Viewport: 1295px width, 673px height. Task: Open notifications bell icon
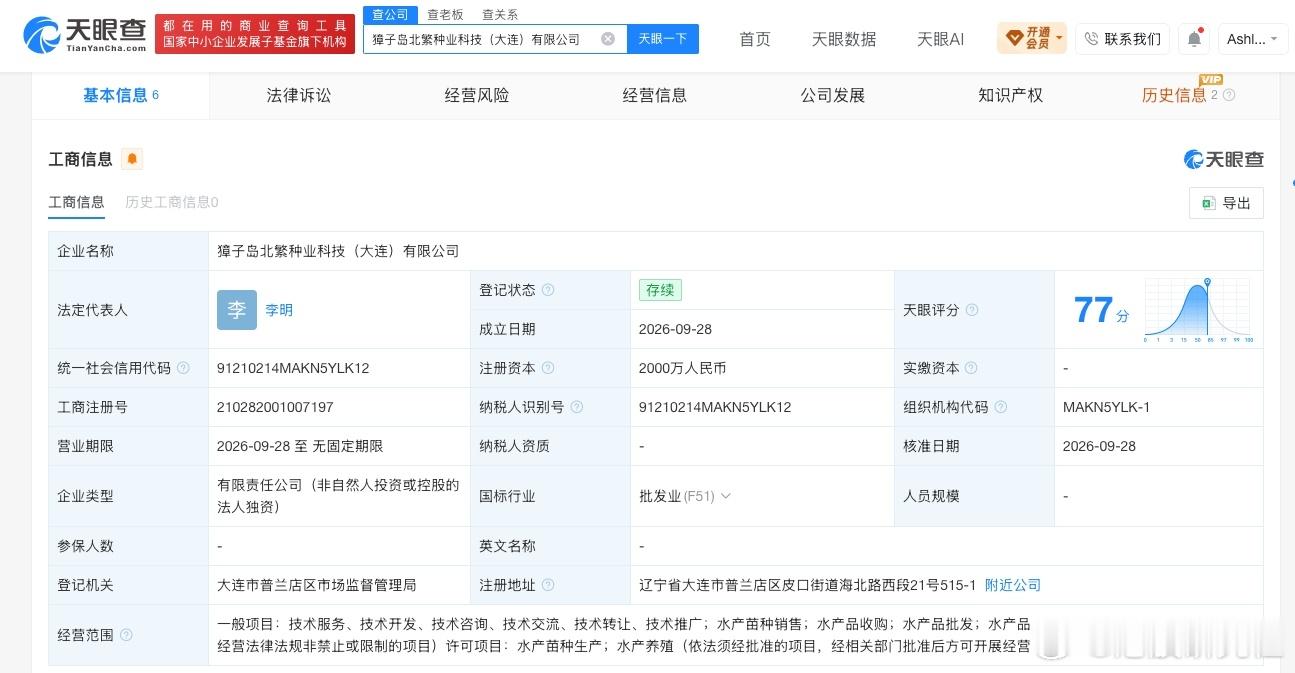[1195, 39]
